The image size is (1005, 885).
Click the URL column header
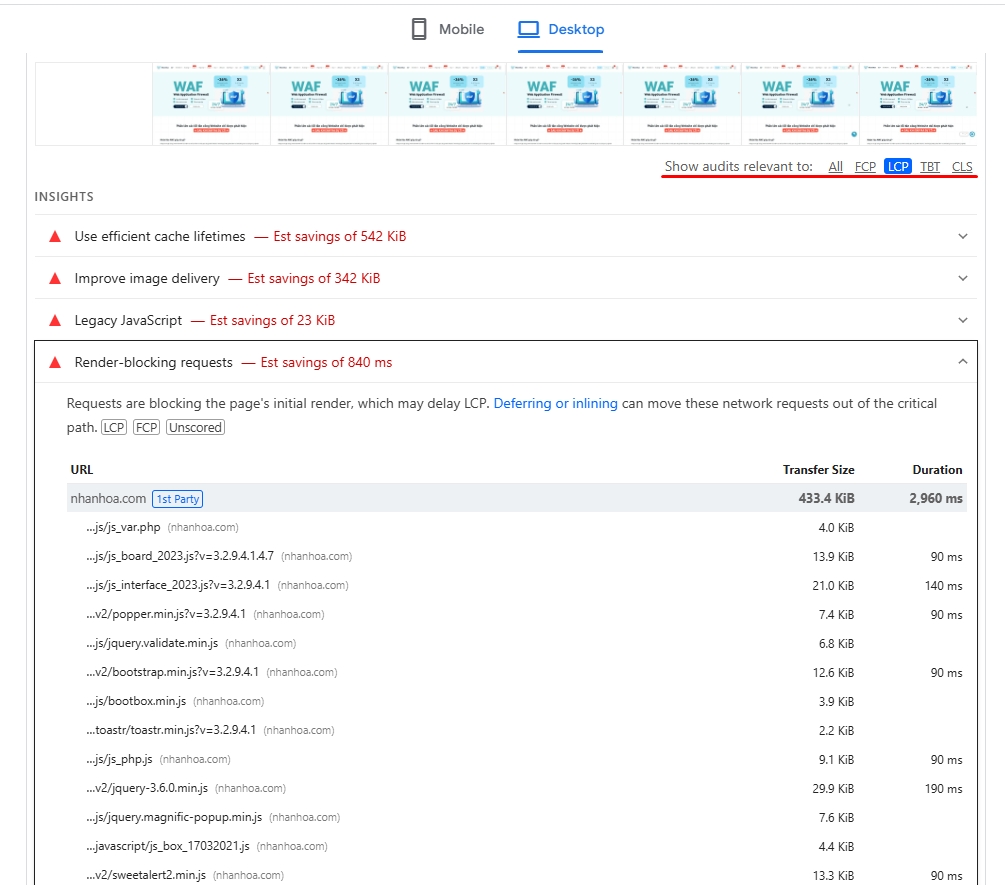pos(82,470)
